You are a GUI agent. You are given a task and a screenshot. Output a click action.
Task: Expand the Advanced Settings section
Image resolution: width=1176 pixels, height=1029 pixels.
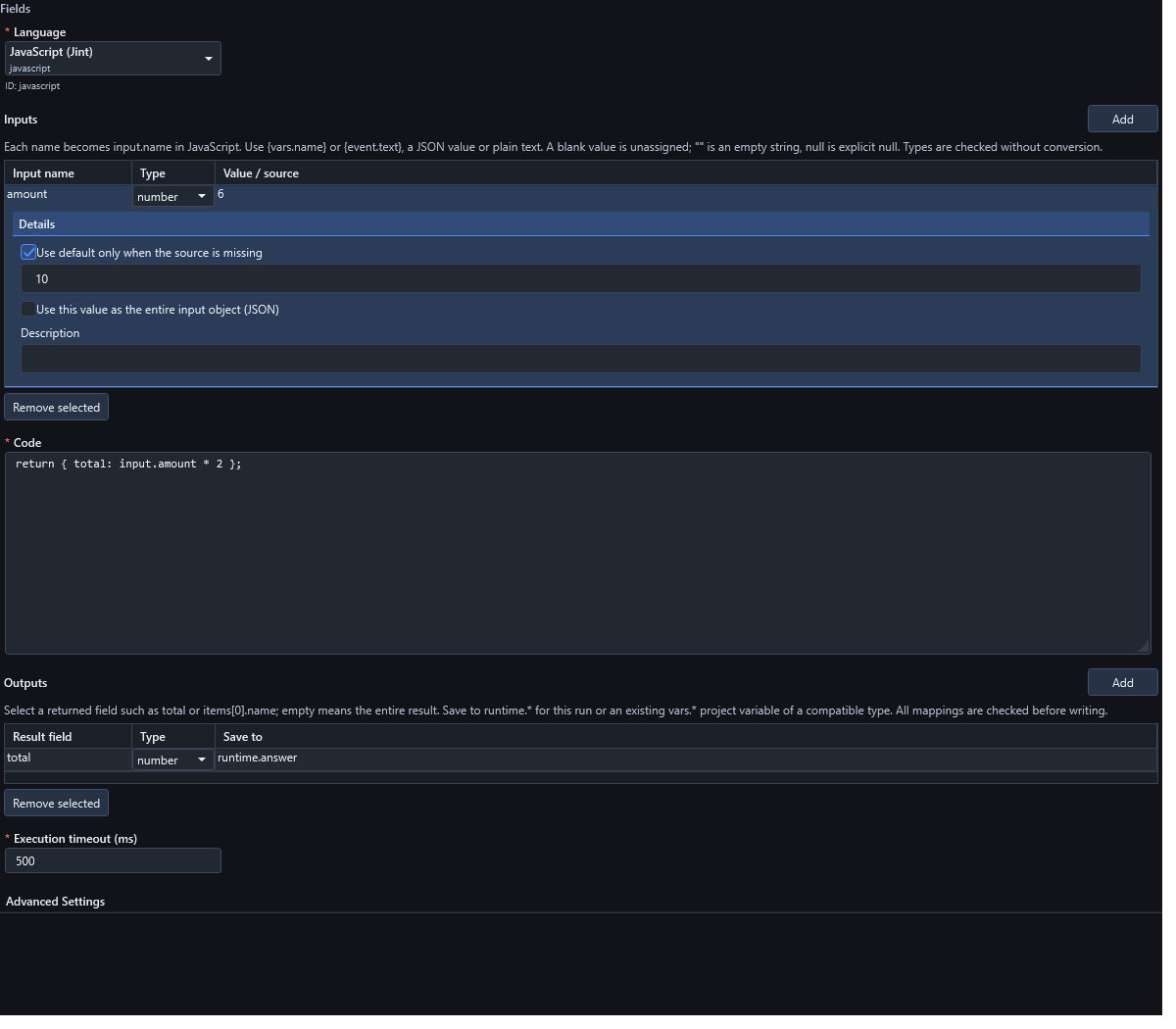click(56, 902)
